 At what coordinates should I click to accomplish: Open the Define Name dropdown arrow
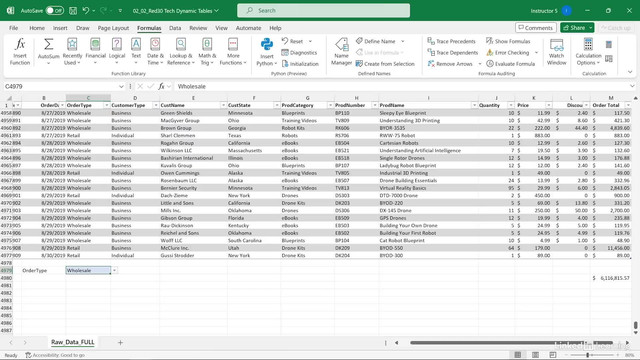click(402, 41)
